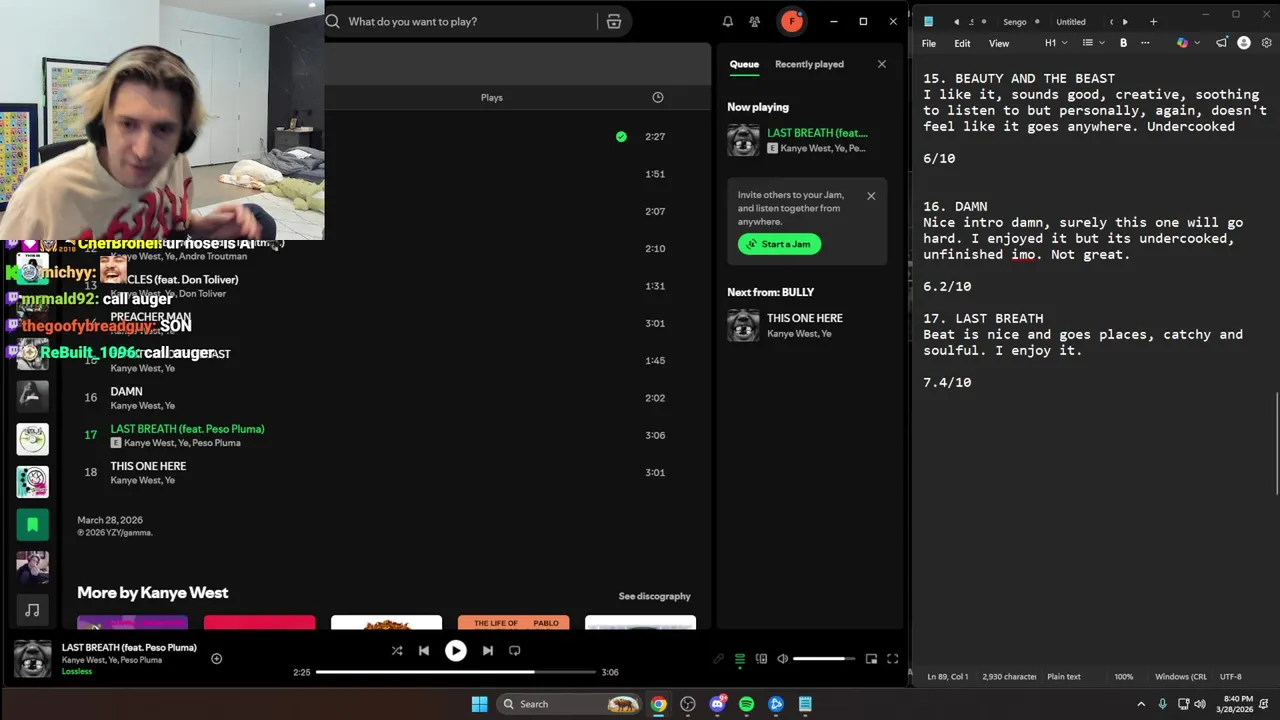1280x720 pixels.
Task: Click the UTF-8 encoding in status bar
Action: tap(1230, 676)
